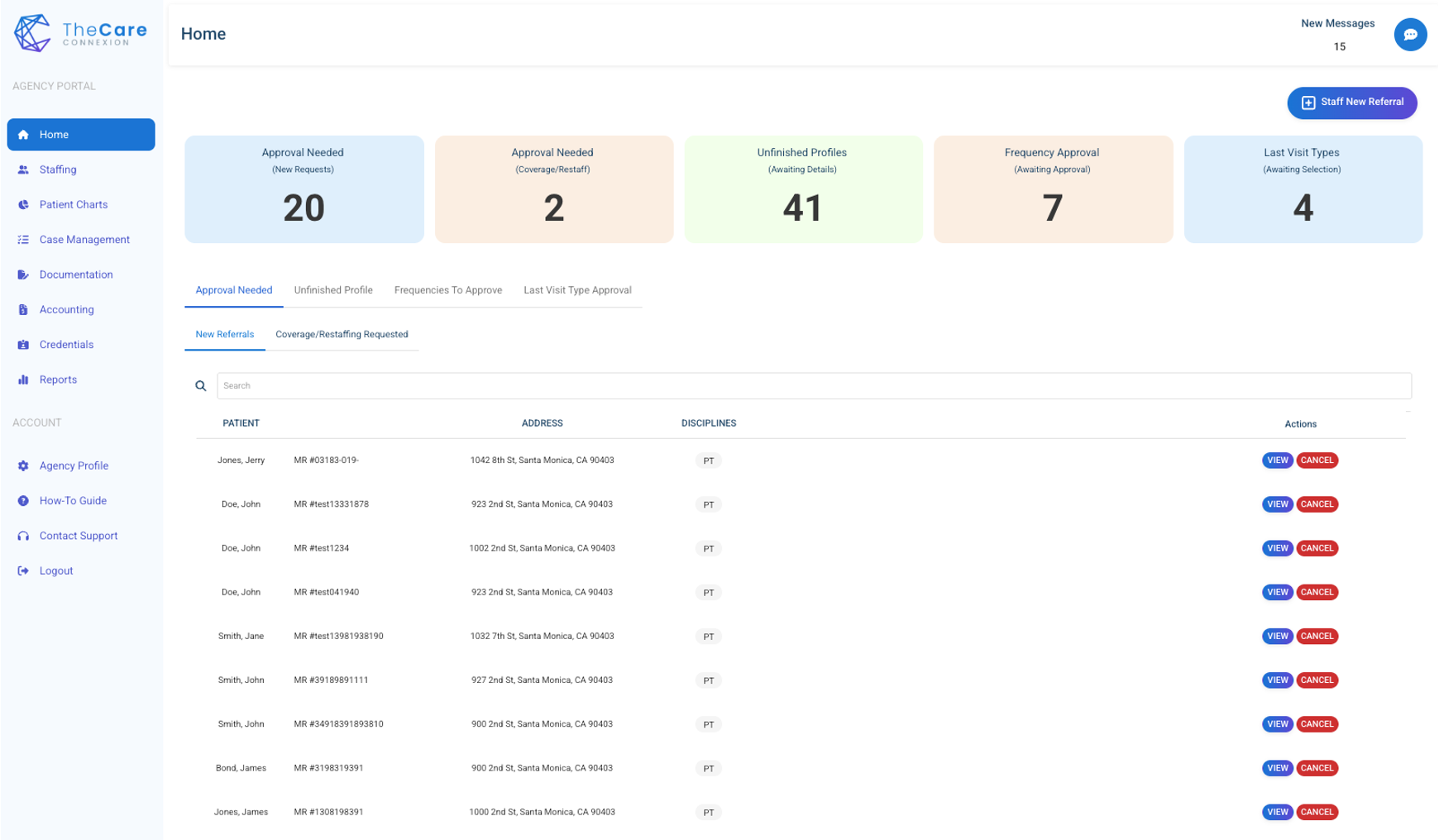Click the plus icon on Staff New Referral
Viewport: 1439px width, 840px height.
[1308, 103]
